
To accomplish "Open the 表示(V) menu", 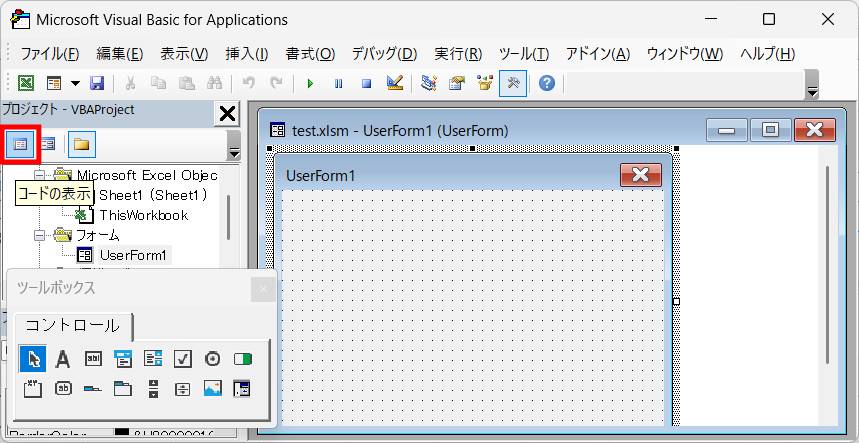I will [x=184, y=54].
